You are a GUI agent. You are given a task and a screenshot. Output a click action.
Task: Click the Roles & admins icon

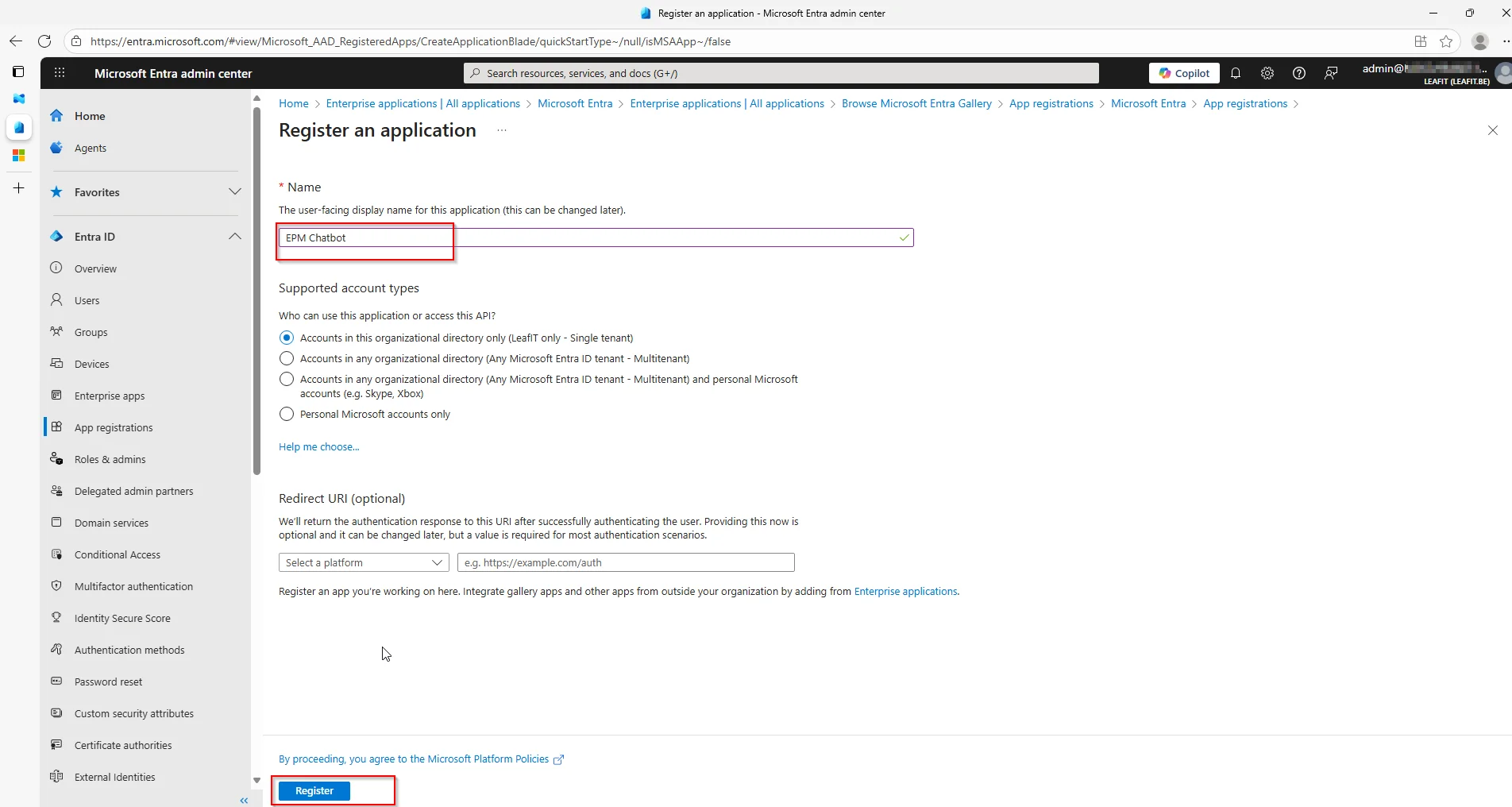pos(56,458)
